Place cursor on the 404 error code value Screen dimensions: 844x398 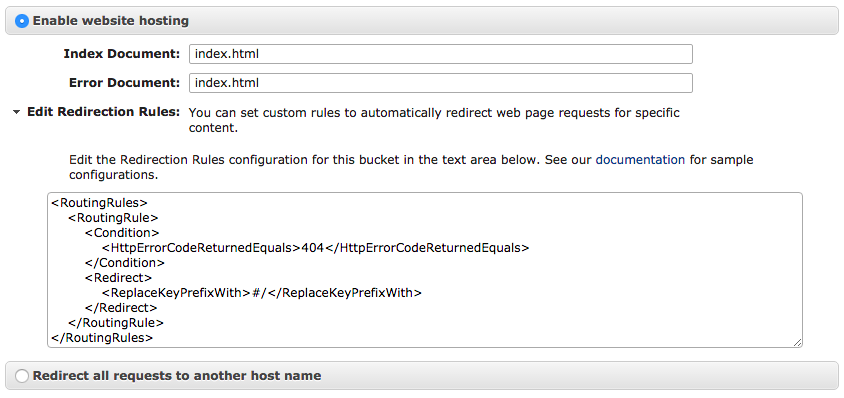313,248
